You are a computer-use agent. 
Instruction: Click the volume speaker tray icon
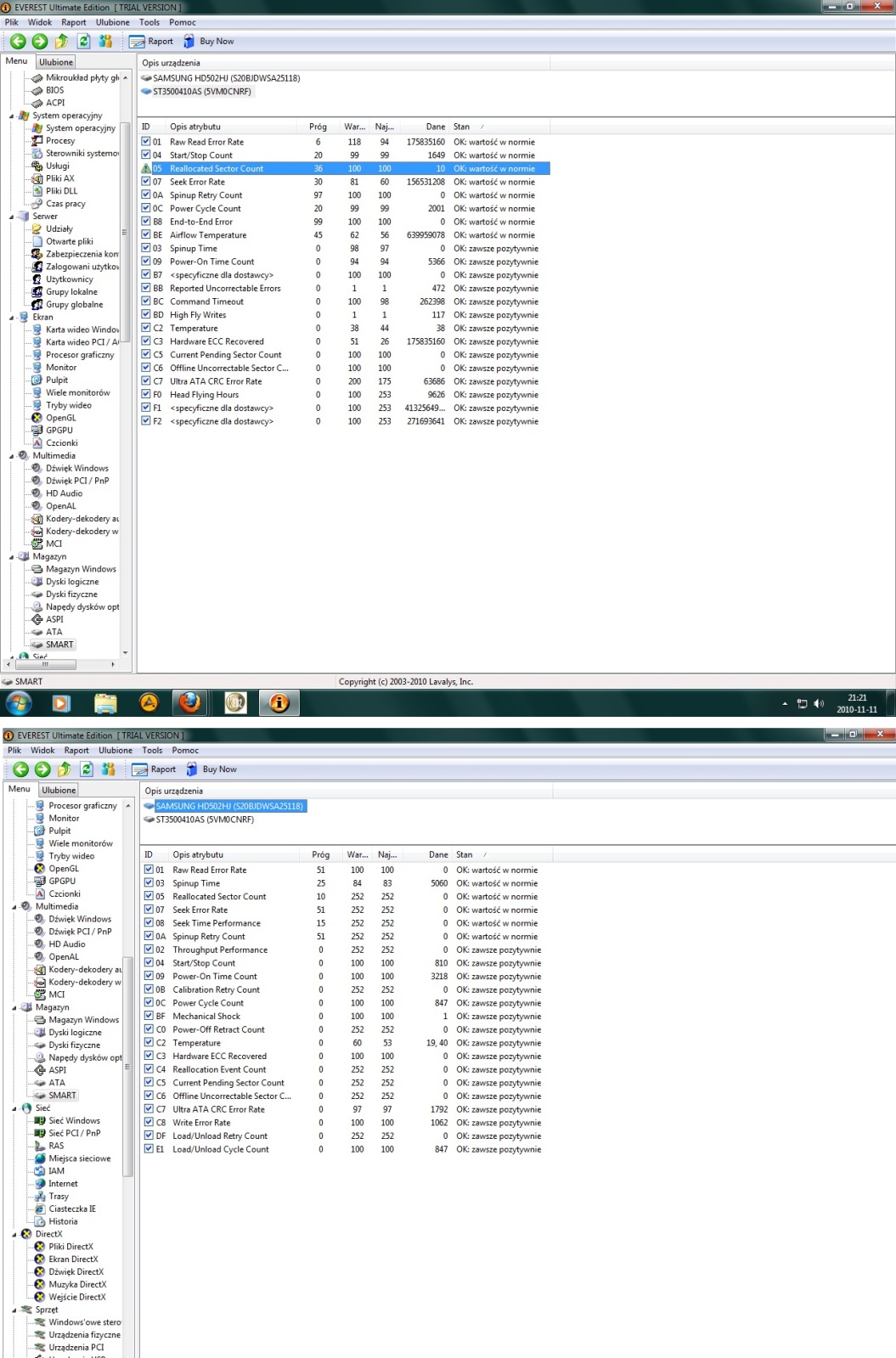click(x=819, y=703)
